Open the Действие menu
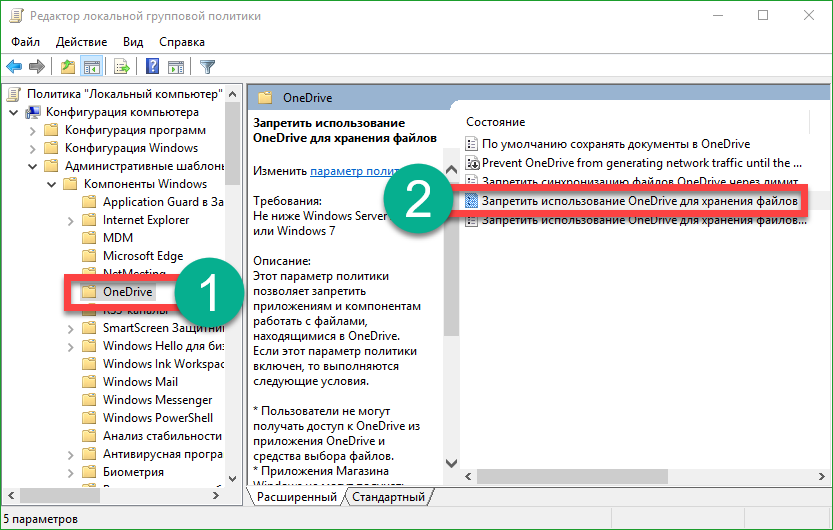Screen dimensions: 833x530 [x=81, y=42]
